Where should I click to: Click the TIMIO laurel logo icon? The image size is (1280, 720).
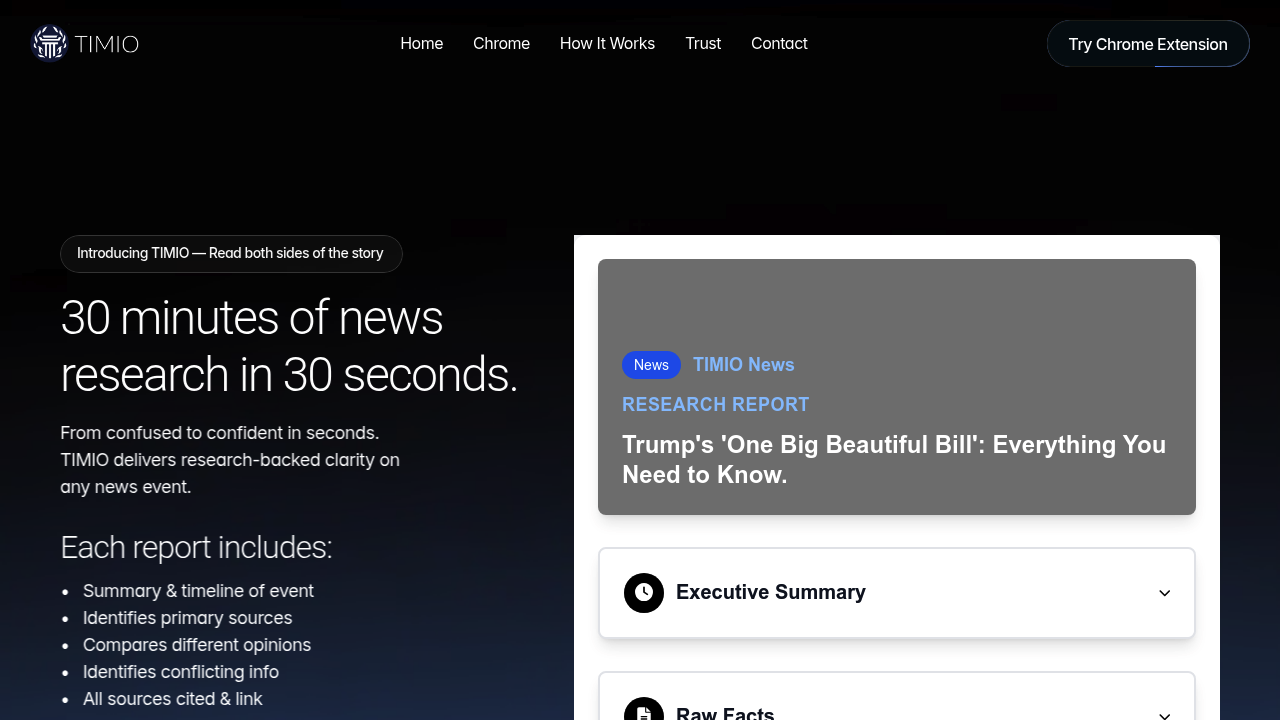pyautogui.click(x=49, y=42)
